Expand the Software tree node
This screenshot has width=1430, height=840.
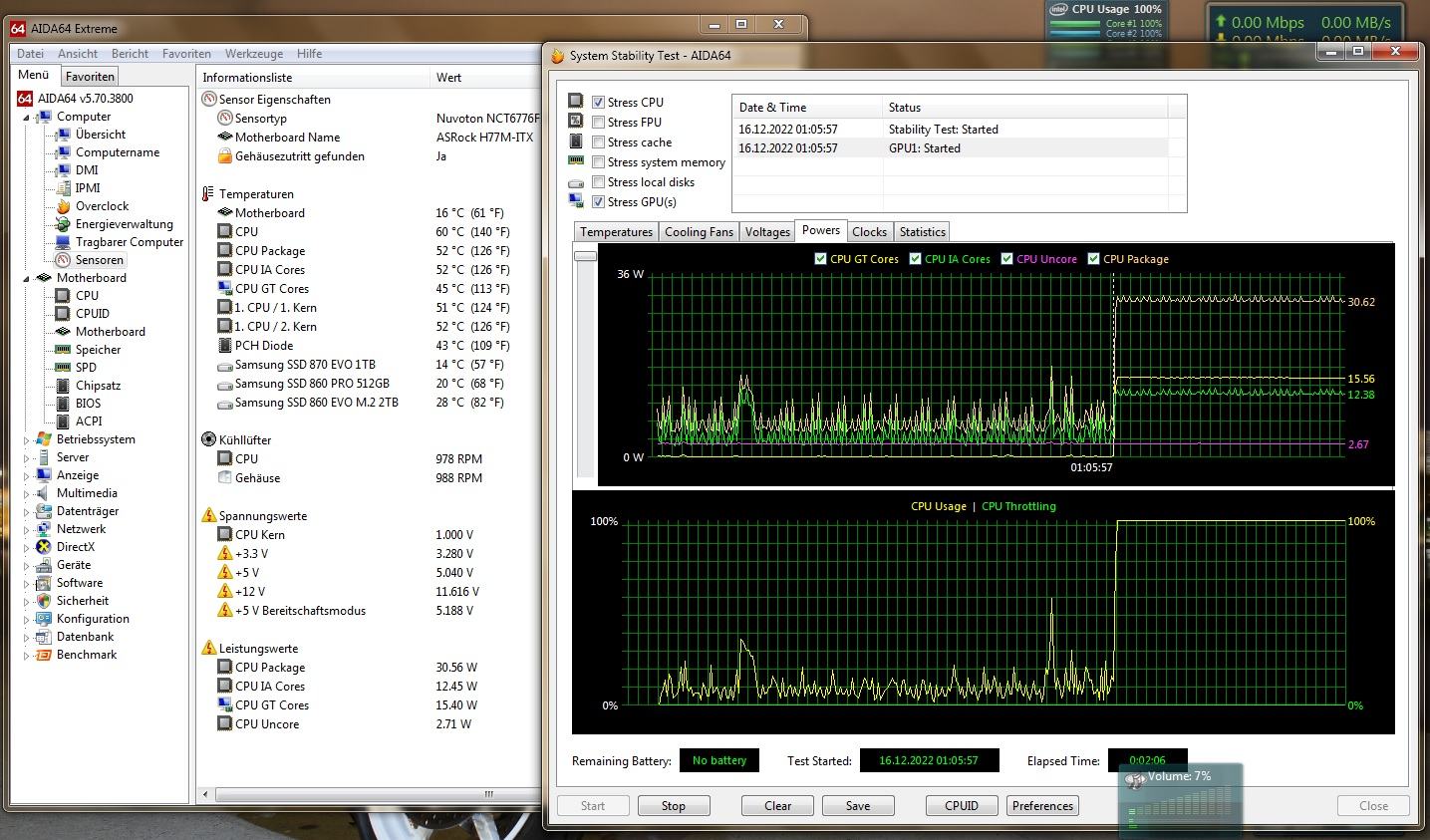(27, 583)
